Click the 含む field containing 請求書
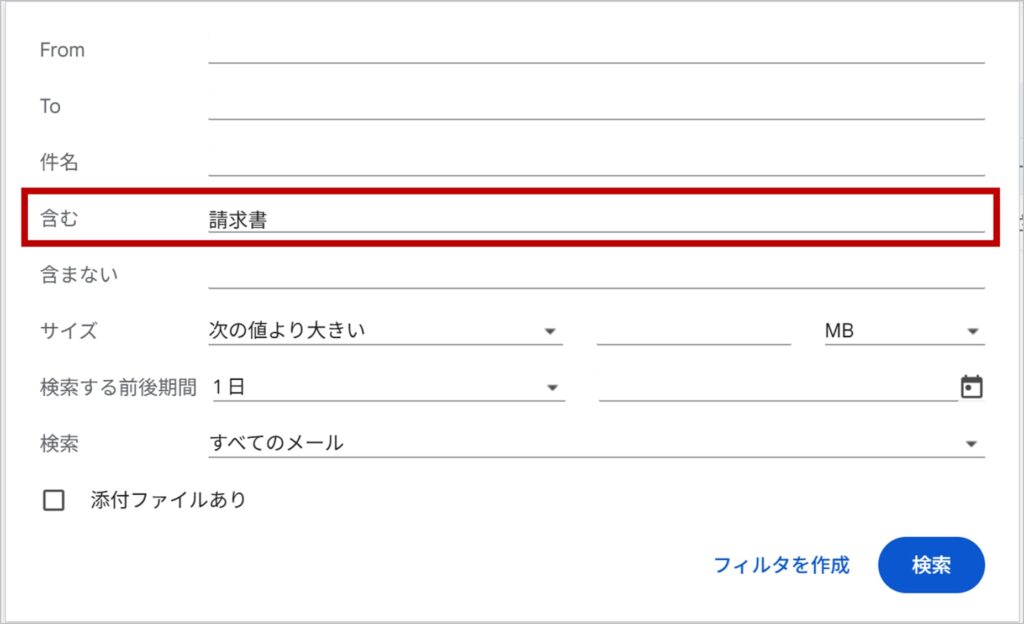The width and height of the screenshot is (1024, 624). pyautogui.click(x=596, y=220)
